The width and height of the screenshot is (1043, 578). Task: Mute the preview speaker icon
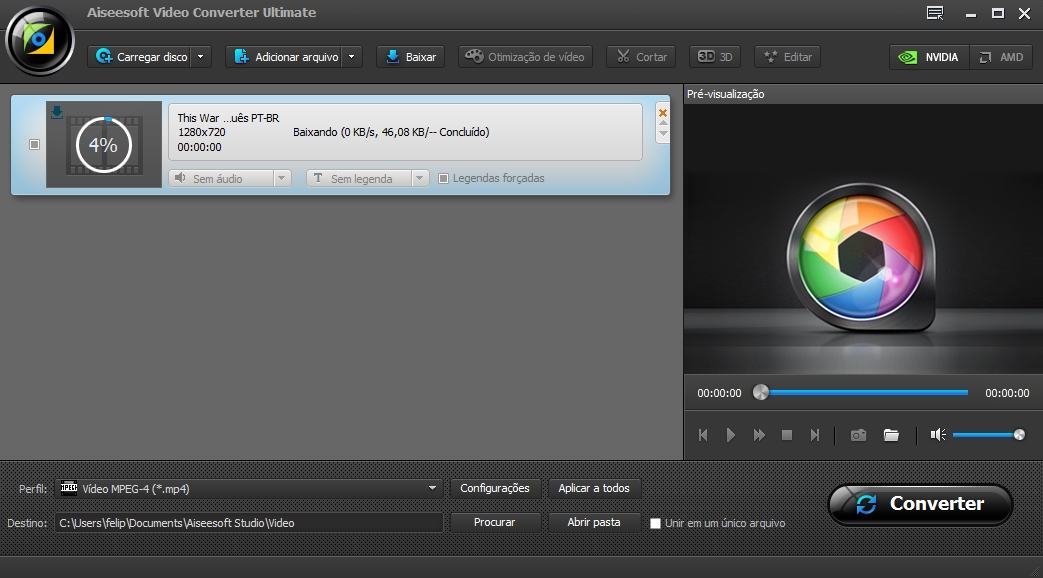click(938, 435)
